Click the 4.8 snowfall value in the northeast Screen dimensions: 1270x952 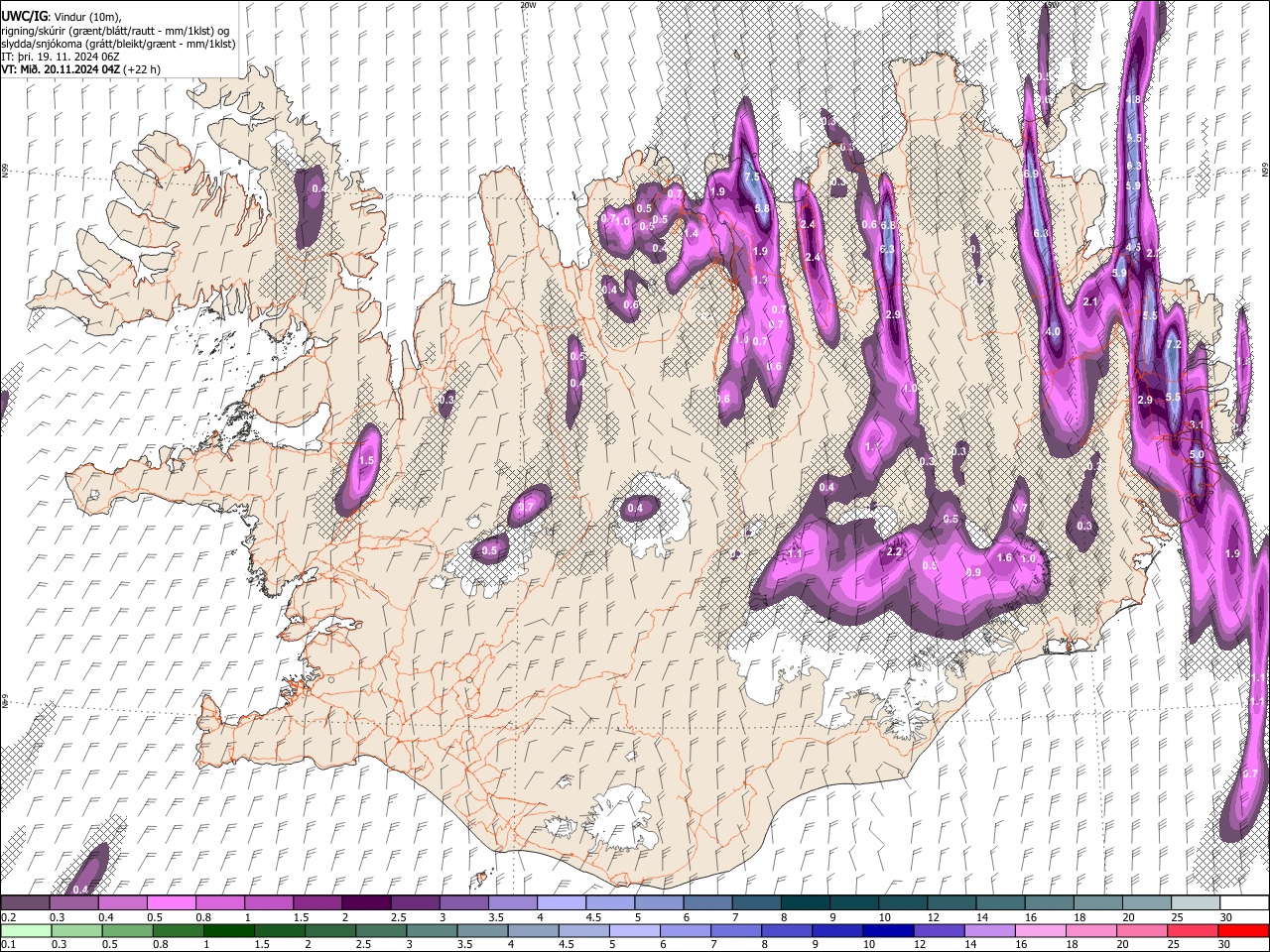(x=1133, y=100)
